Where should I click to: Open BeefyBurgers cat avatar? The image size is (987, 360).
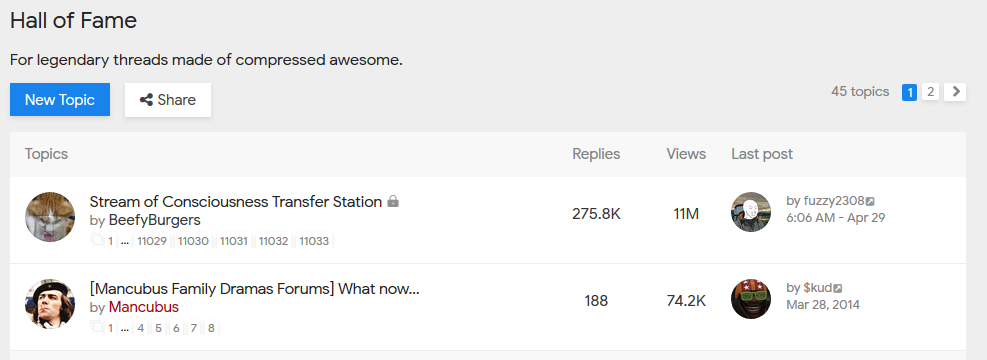click(50, 217)
